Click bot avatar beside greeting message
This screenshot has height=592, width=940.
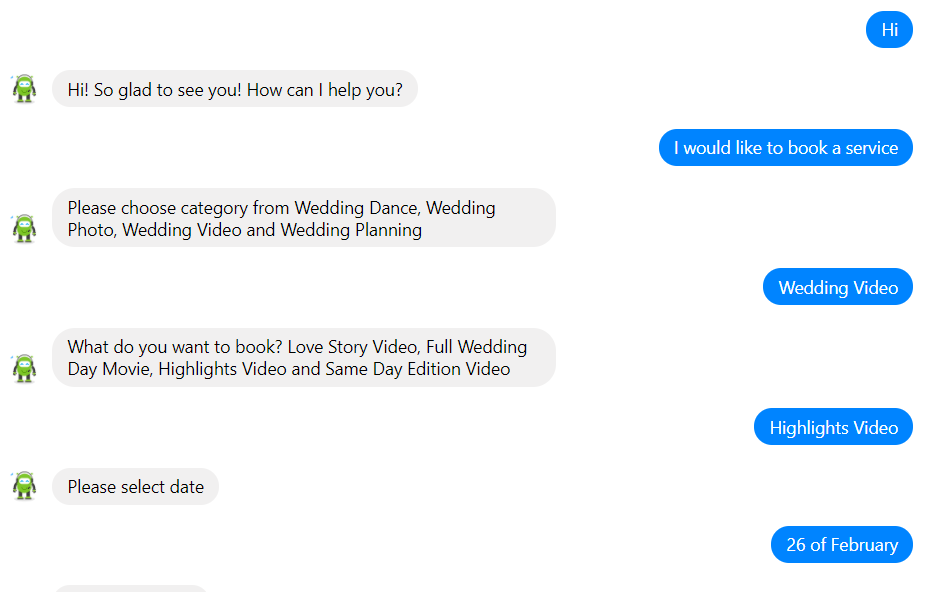click(x=25, y=89)
